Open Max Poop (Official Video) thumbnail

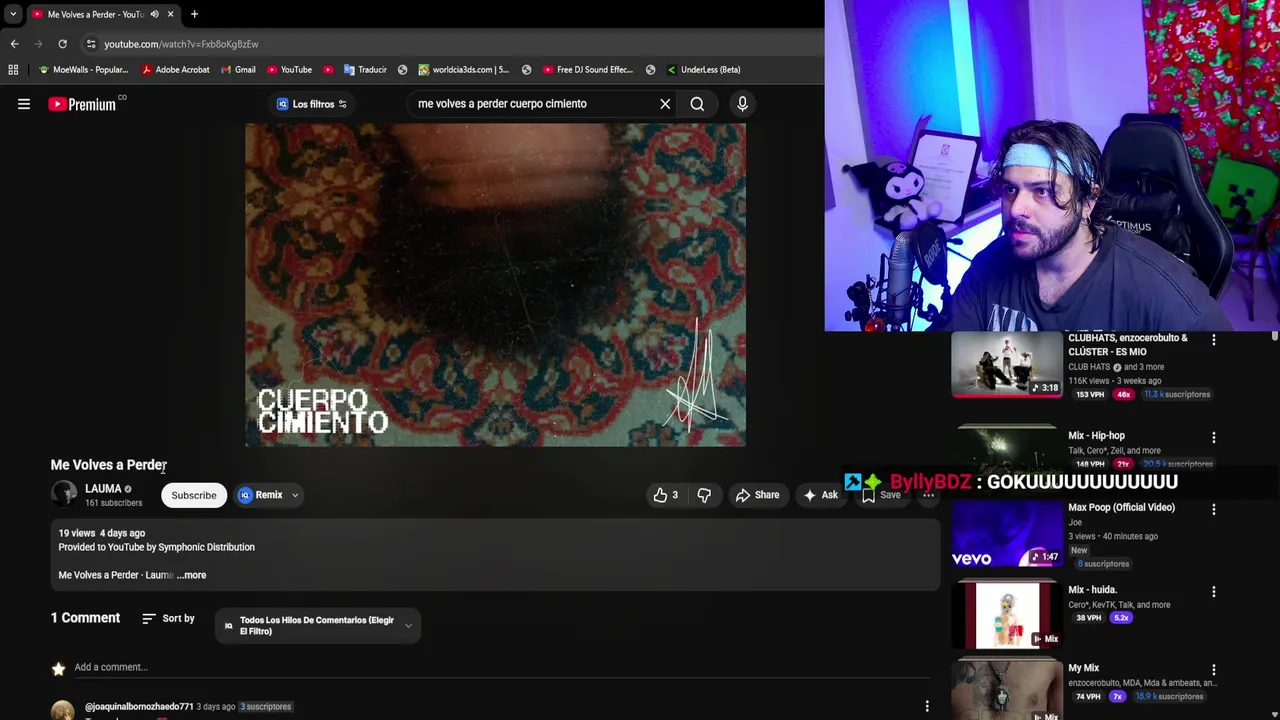pos(1007,534)
